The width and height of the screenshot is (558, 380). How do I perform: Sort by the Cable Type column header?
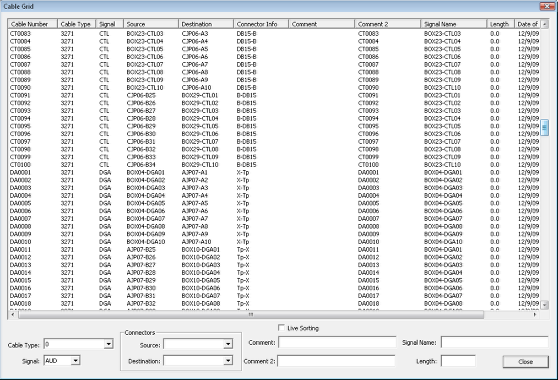(76, 24)
